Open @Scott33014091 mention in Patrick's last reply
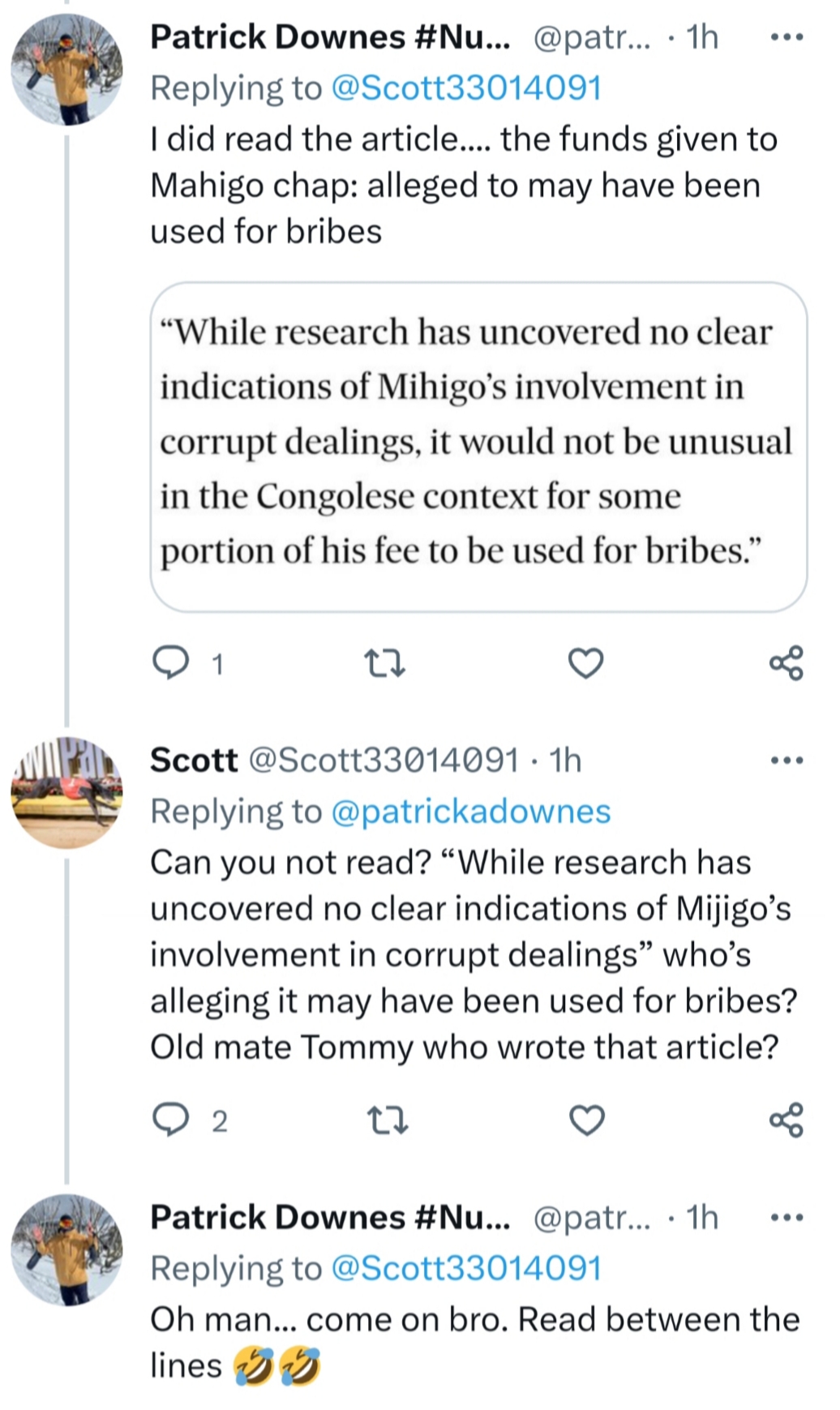The height and width of the screenshot is (1410, 840). click(466, 1269)
